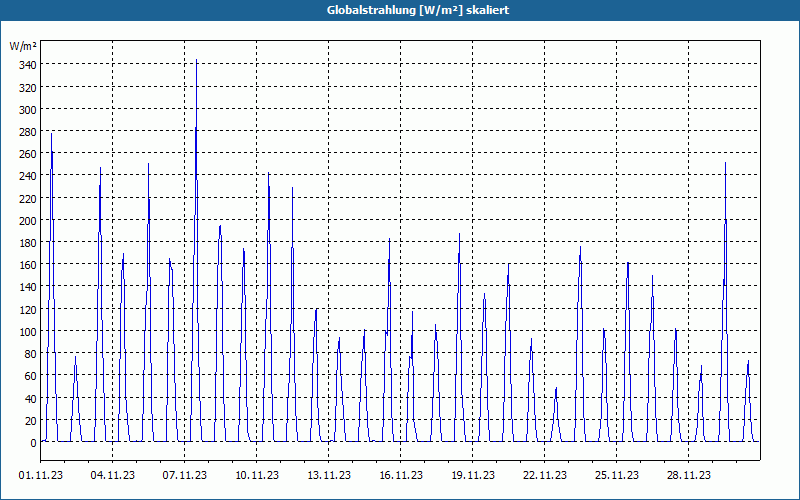Click the 13.11.23 date label
Image resolution: width=800 pixels, height=500 pixels.
[x=329, y=476]
